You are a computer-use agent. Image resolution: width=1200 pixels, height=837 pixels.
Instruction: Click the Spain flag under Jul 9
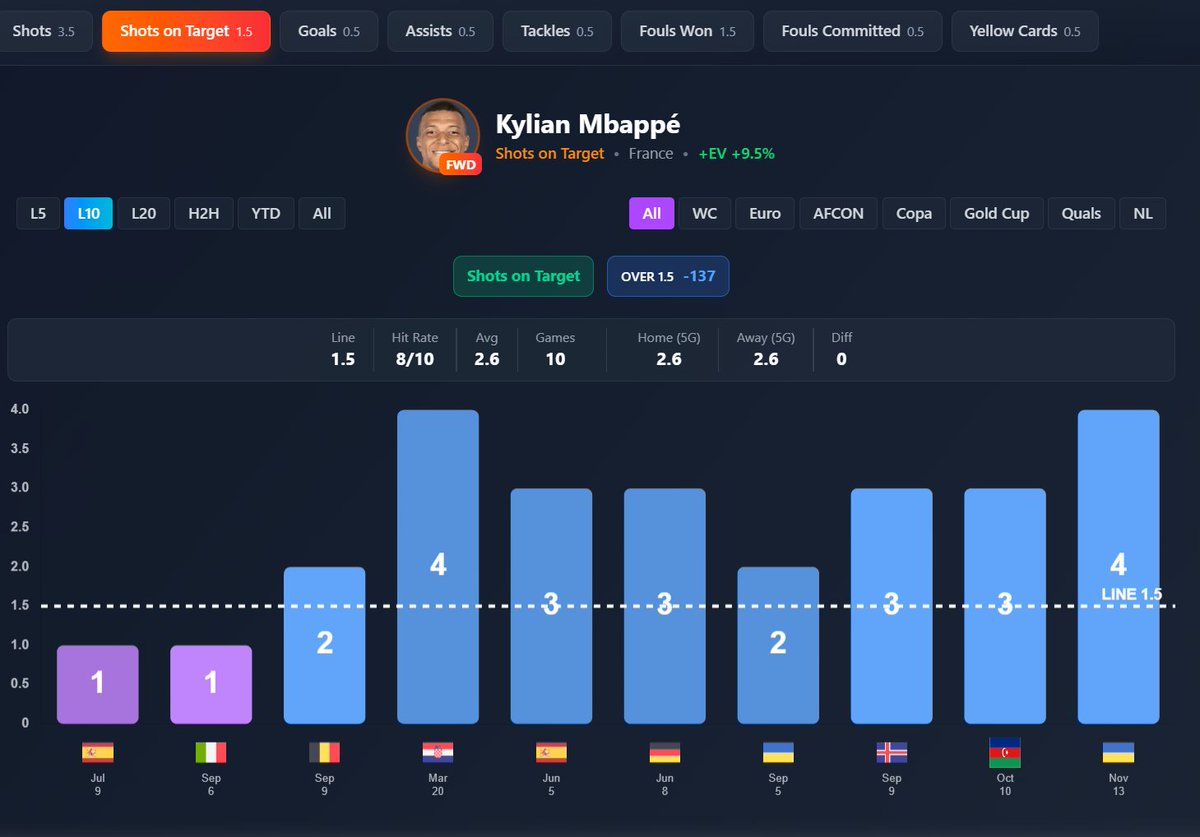tap(97, 753)
